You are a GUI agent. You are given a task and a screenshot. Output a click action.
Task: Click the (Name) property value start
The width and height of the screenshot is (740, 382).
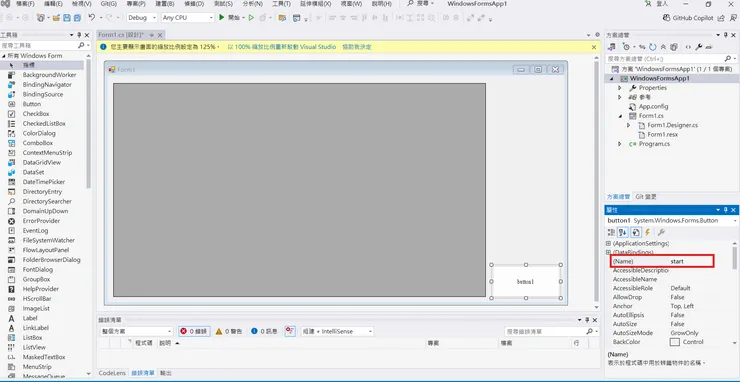coord(677,261)
